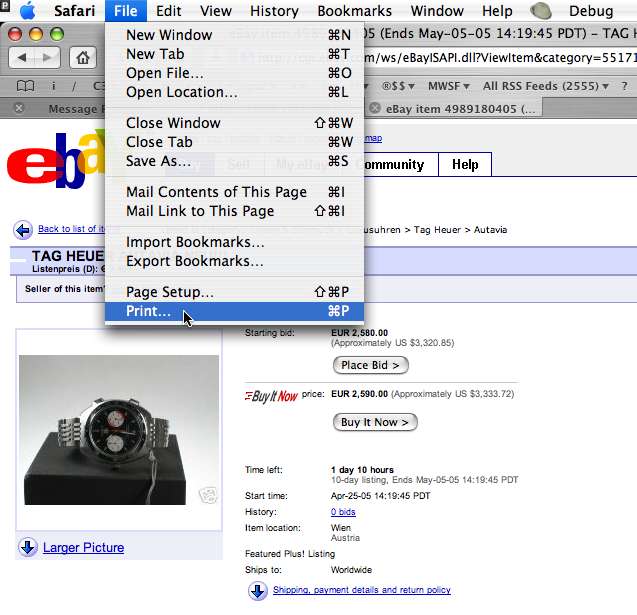The height and width of the screenshot is (615, 637).
Task: Click the eBay logo
Action: [55, 159]
